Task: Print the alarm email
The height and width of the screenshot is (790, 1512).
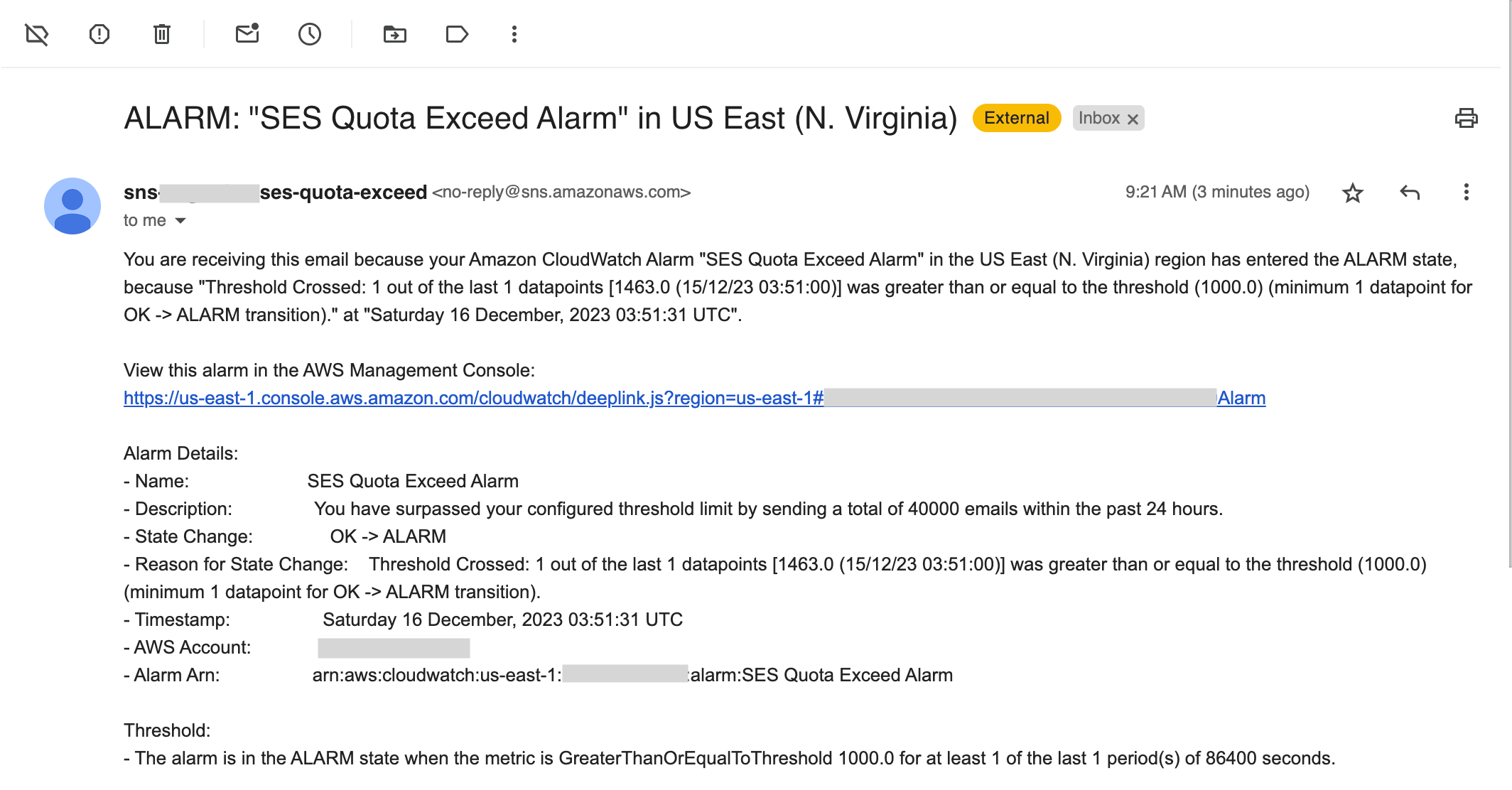Action: [x=1467, y=118]
